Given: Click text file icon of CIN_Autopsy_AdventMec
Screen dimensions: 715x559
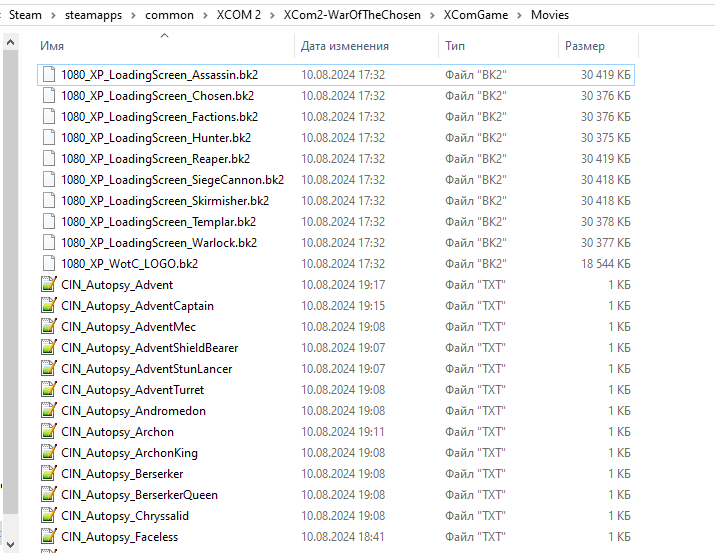Looking at the screenshot, I should coord(49,326).
